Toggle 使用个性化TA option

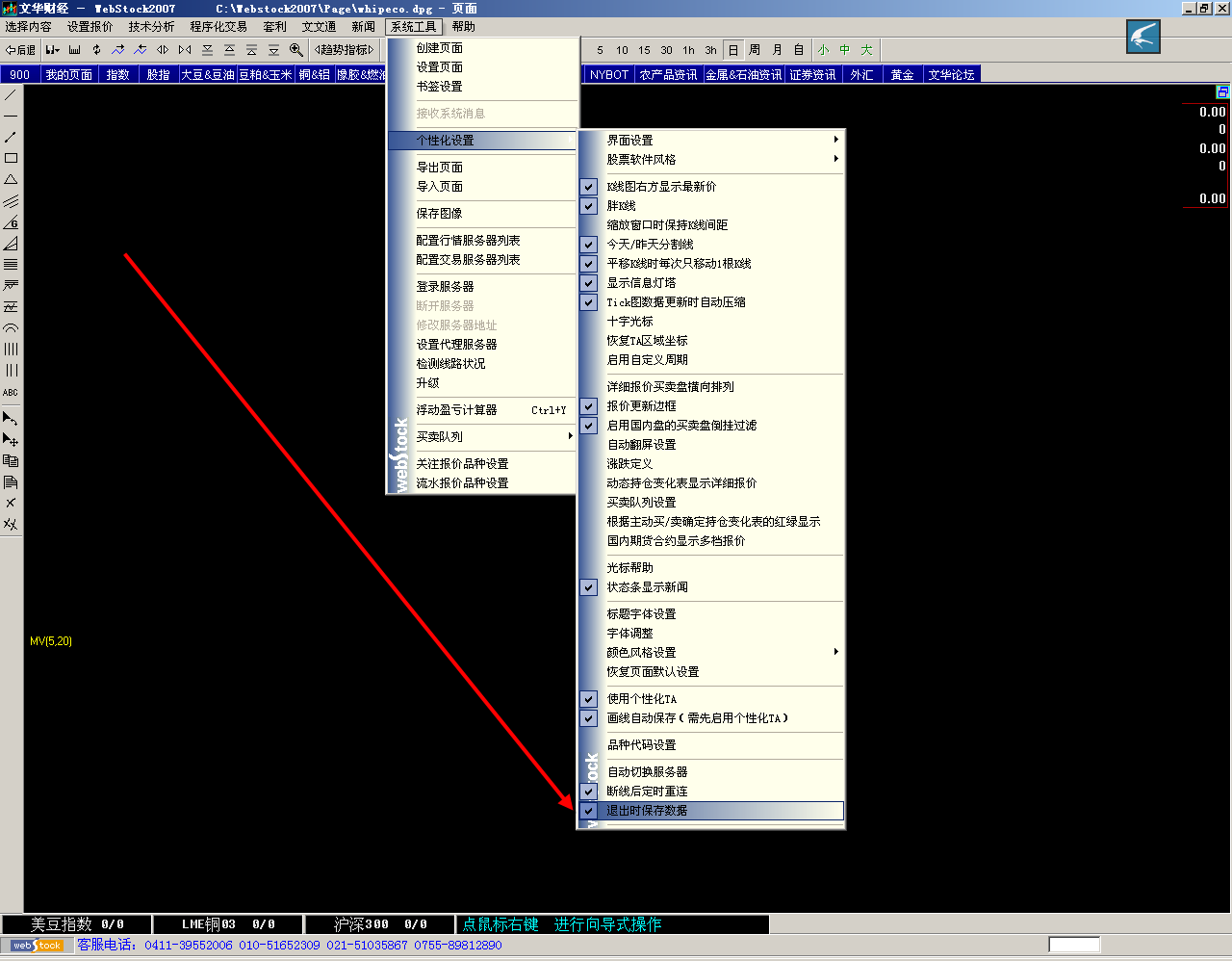pos(711,699)
